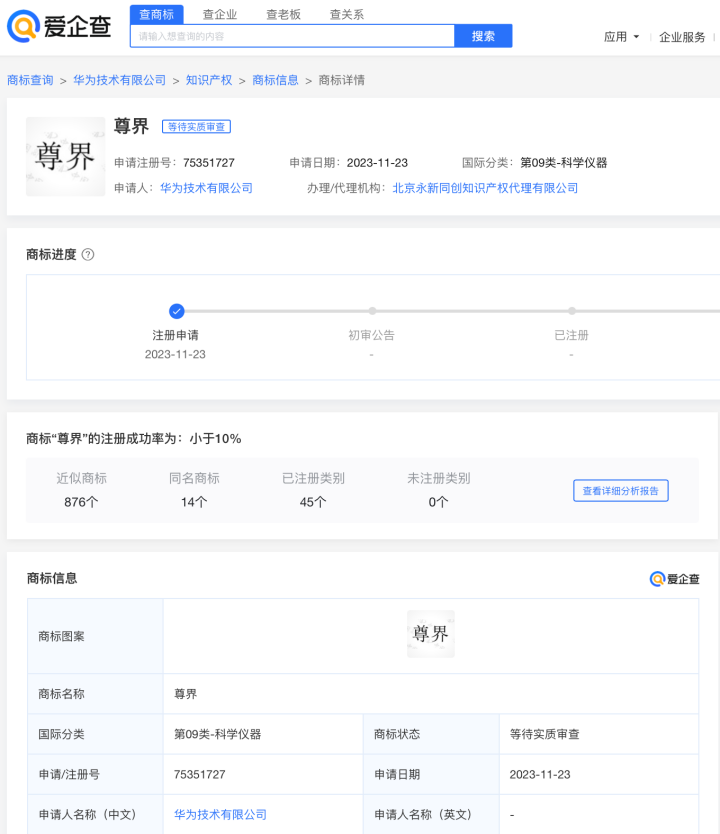720x834 pixels.
Task: Select the application number 75351727 in header
Action: point(208,163)
